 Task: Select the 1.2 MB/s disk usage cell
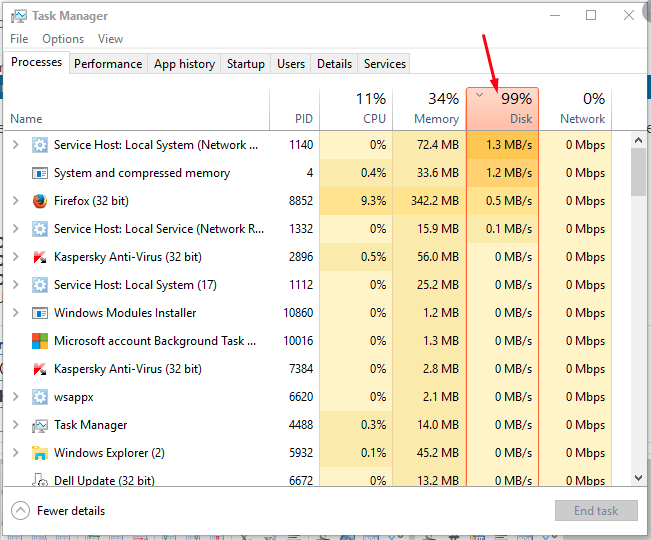502,173
